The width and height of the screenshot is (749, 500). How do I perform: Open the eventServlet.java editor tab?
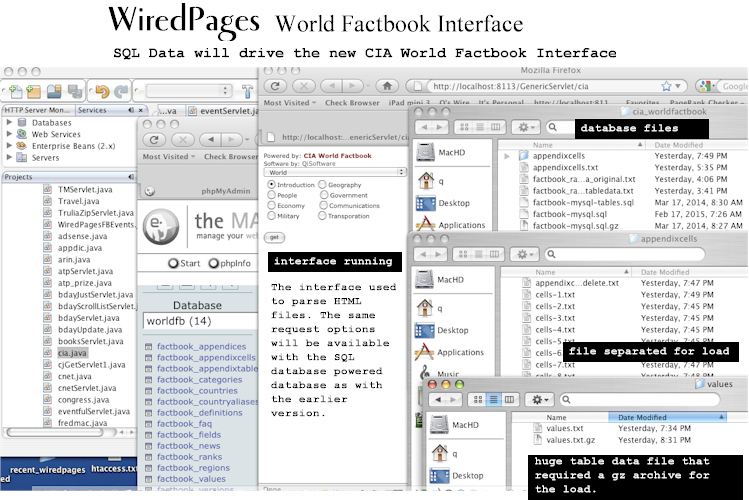[x=224, y=111]
